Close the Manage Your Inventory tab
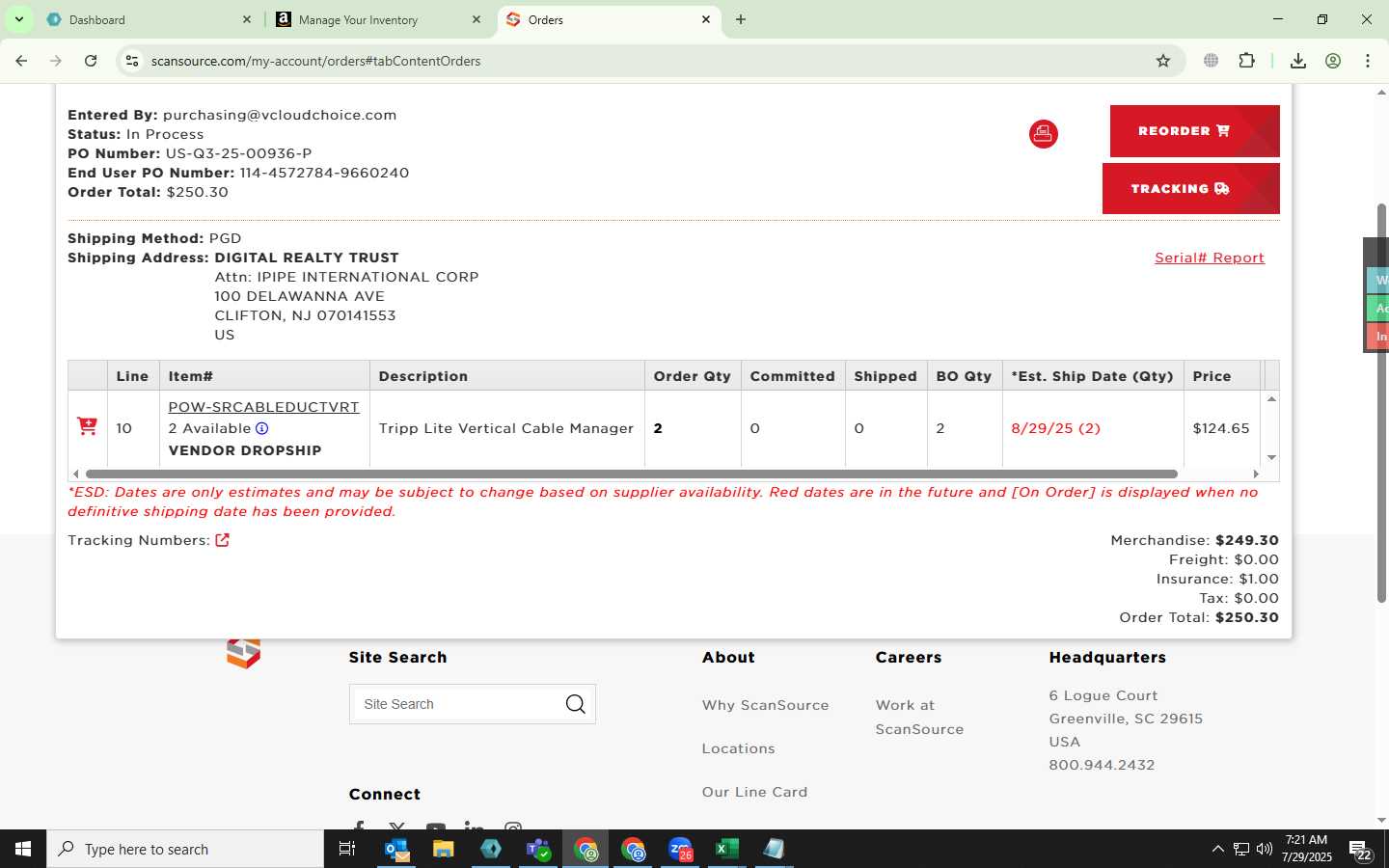 click(x=477, y=19)
